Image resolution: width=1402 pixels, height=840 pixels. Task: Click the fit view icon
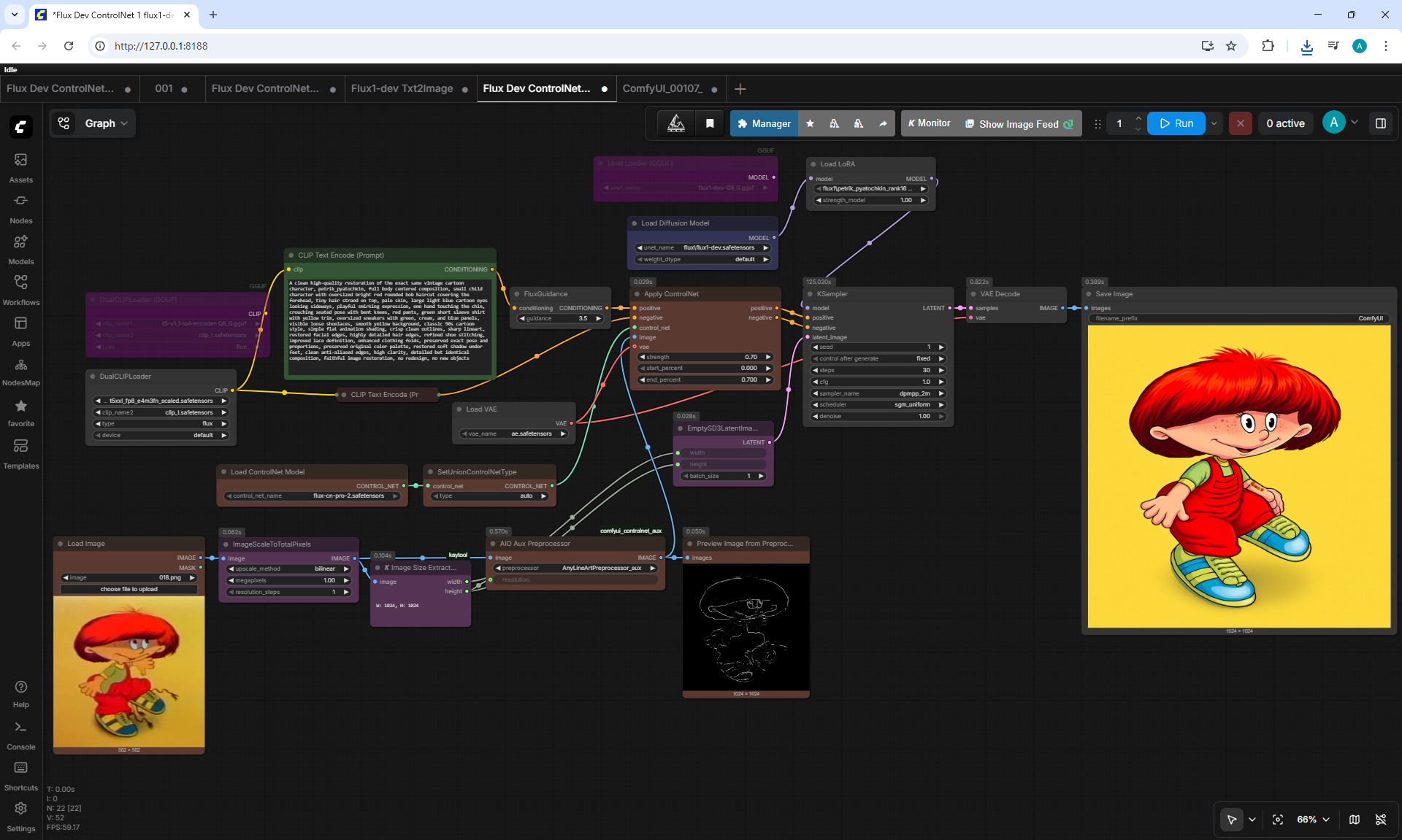1278,820
